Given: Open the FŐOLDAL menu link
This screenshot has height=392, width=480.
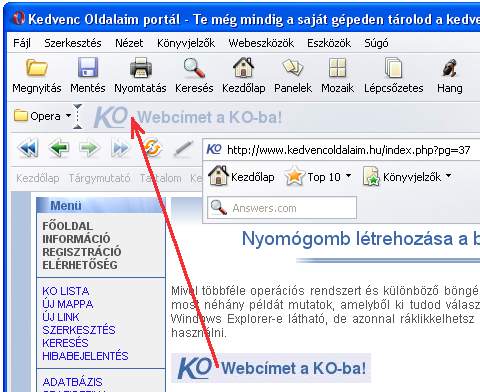Looking at the screenshot, I should (67, 226).
